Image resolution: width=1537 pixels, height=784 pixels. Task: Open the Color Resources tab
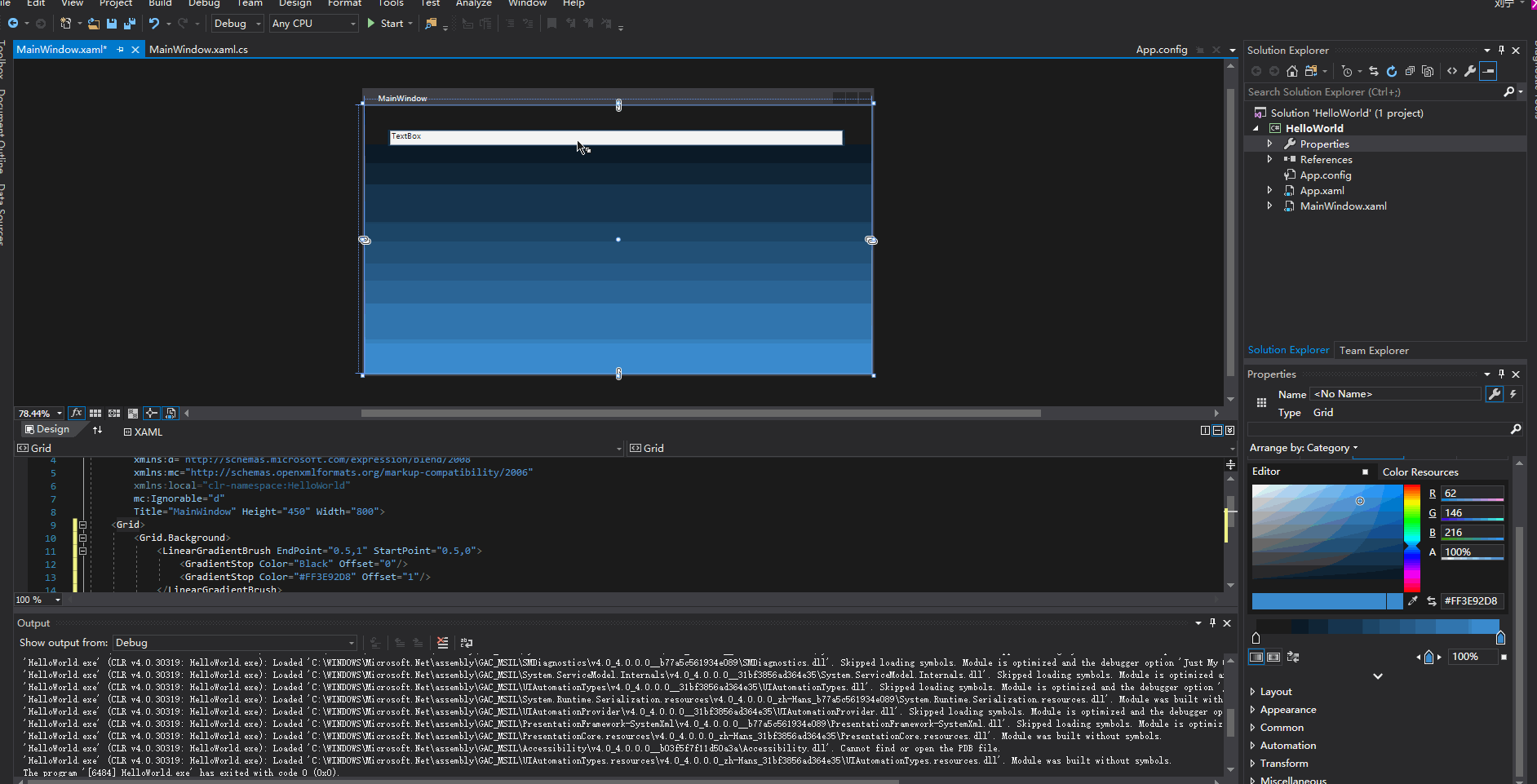(1420, 472)
